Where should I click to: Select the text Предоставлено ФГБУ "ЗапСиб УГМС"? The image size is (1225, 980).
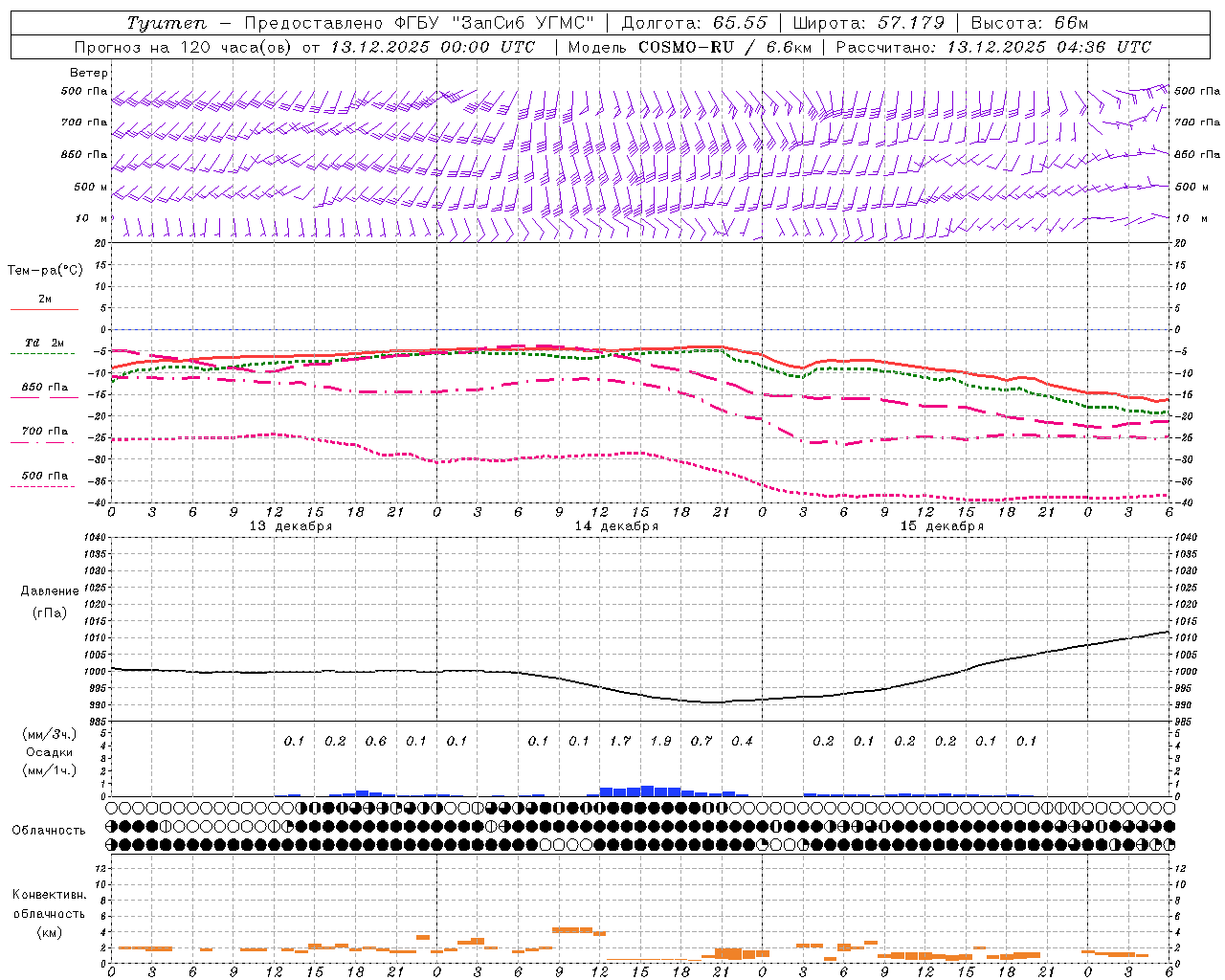[419, 23]
